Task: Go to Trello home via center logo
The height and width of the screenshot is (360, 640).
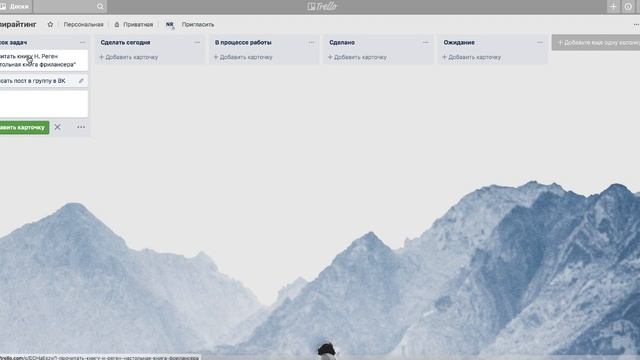Action: click(322, 6)
